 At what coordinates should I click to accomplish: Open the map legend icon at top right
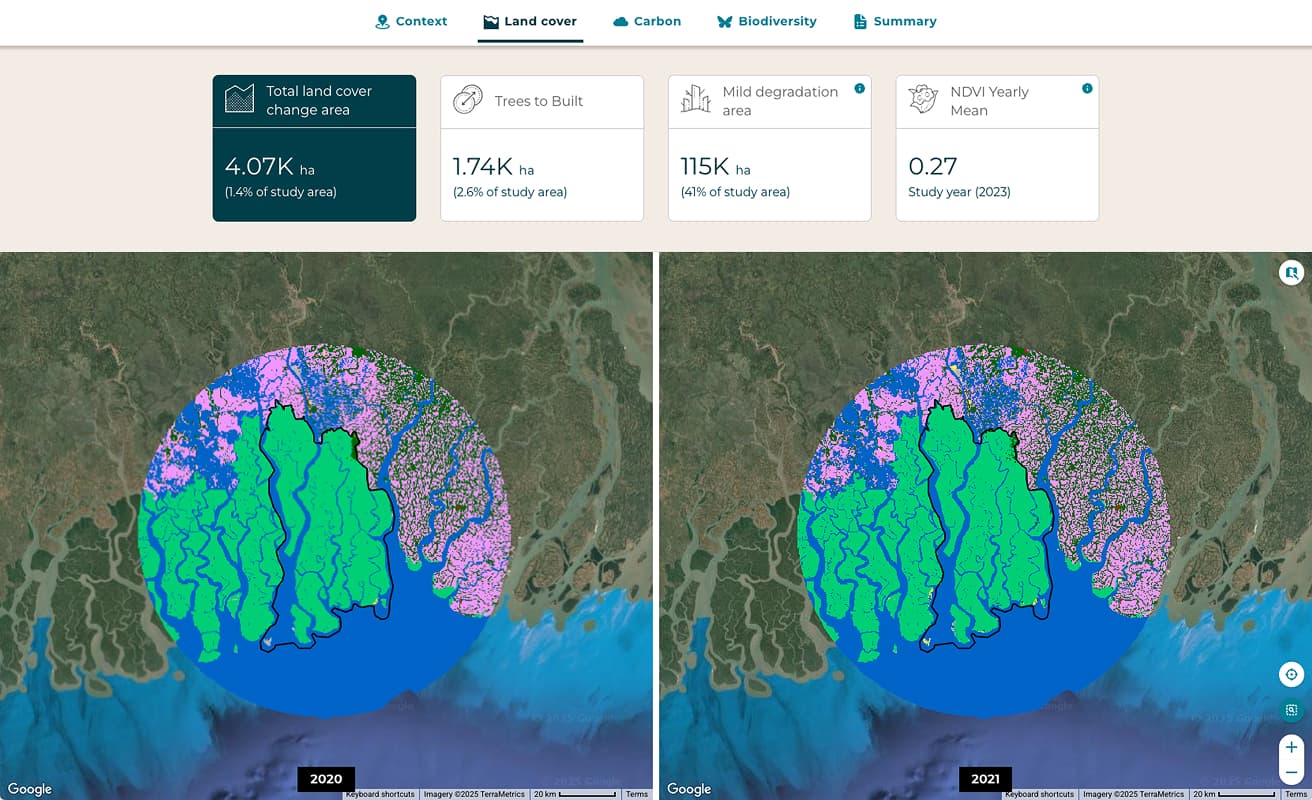[1291, 272]
